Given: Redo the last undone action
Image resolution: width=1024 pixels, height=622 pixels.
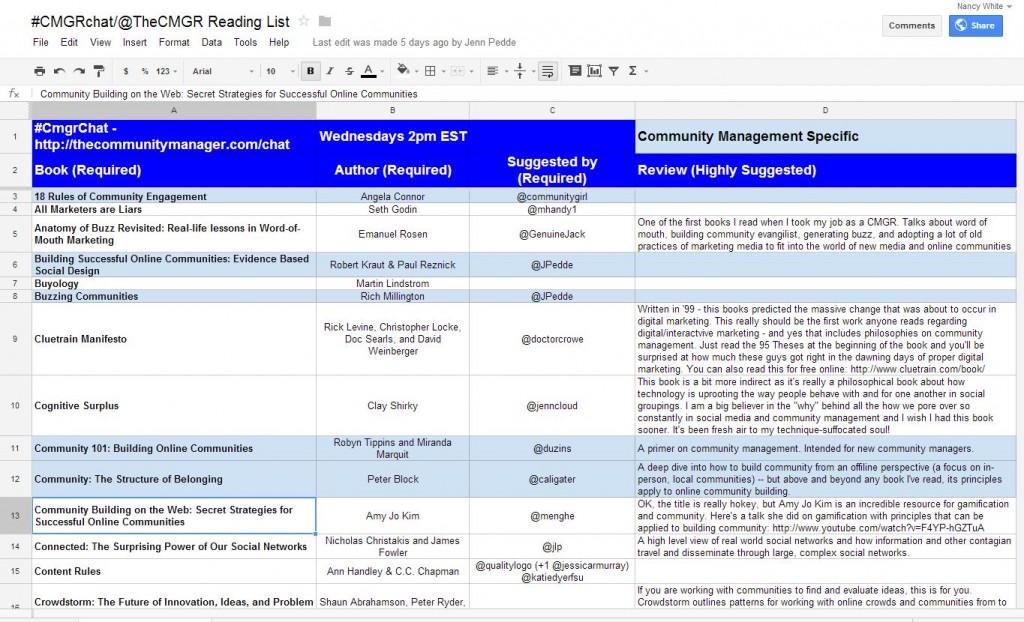Looking at the screenshot, I should 79,71.
